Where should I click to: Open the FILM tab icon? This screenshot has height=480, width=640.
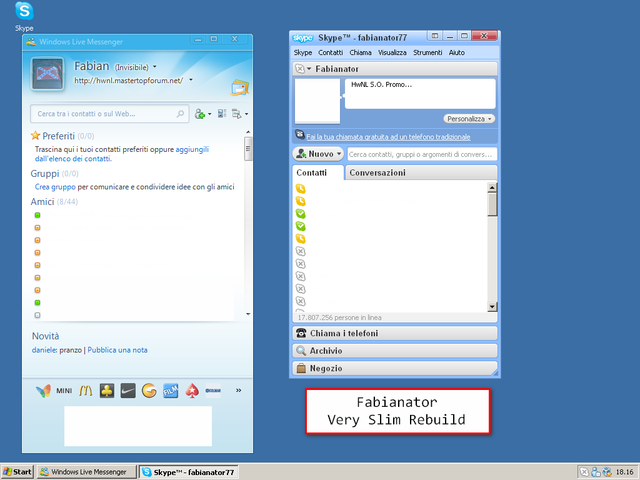click(171, 391)
